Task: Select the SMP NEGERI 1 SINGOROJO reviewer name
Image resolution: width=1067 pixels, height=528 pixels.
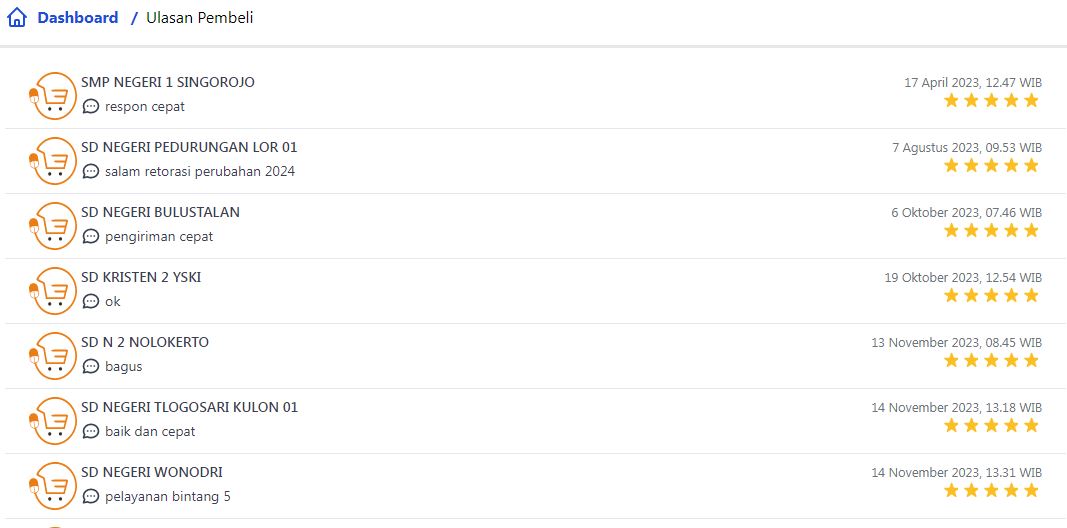Action: [168, 82]
